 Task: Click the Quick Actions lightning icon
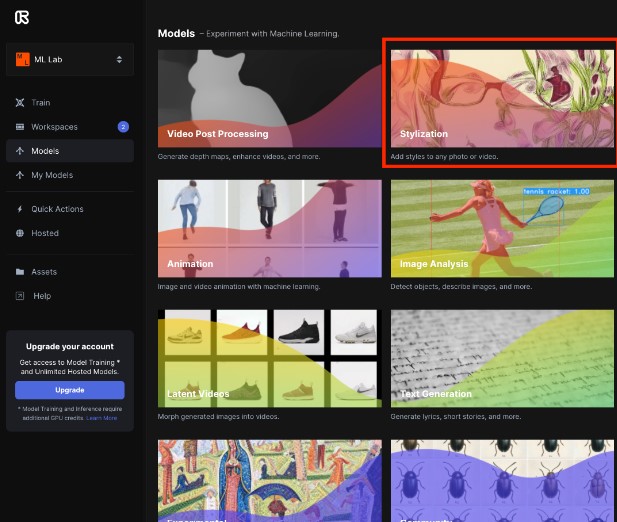20,209
